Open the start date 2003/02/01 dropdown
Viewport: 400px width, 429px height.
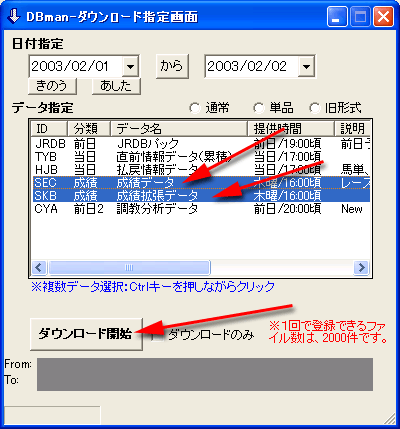coord(130,66)
